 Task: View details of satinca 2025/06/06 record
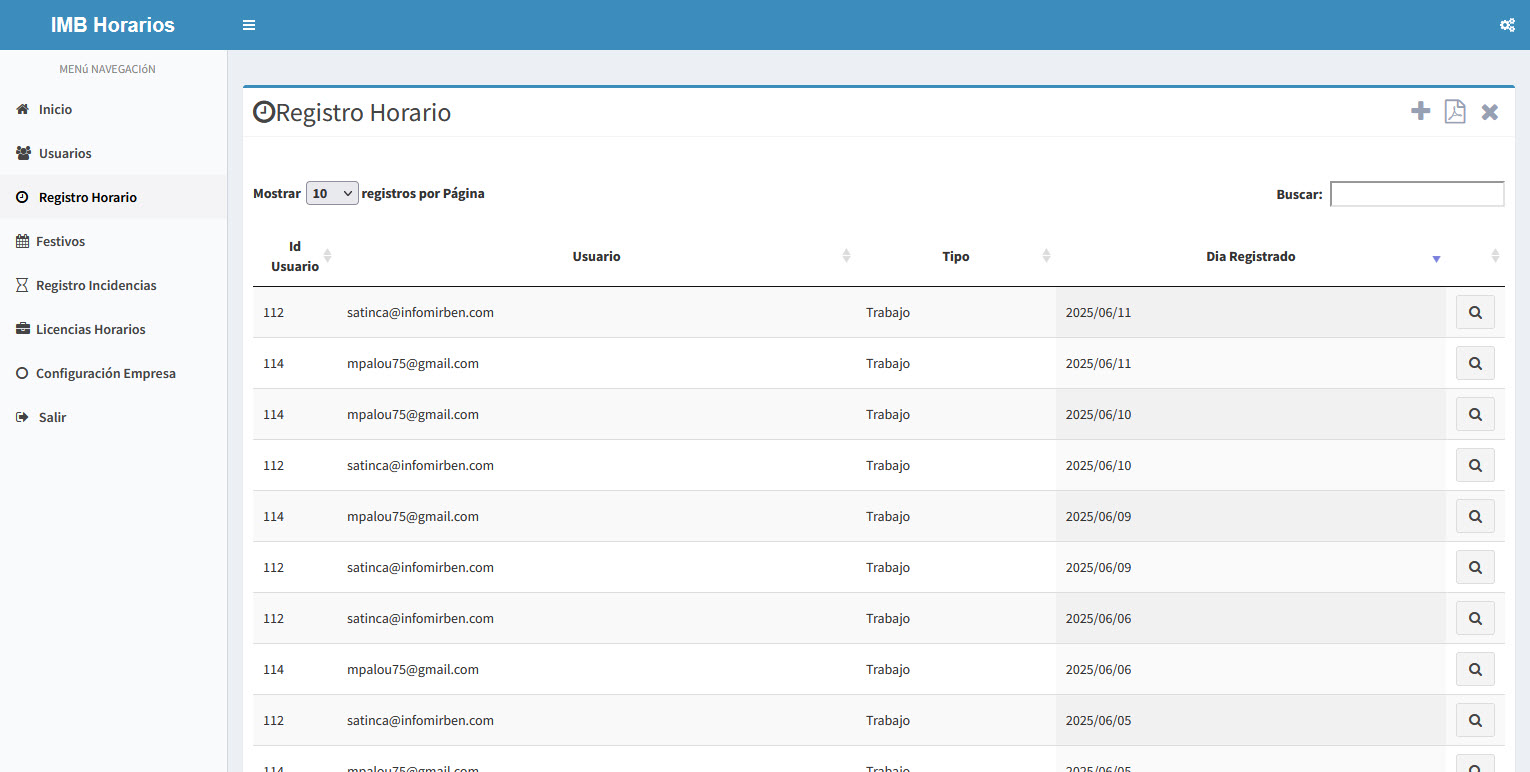click(x=1475, y=618)
